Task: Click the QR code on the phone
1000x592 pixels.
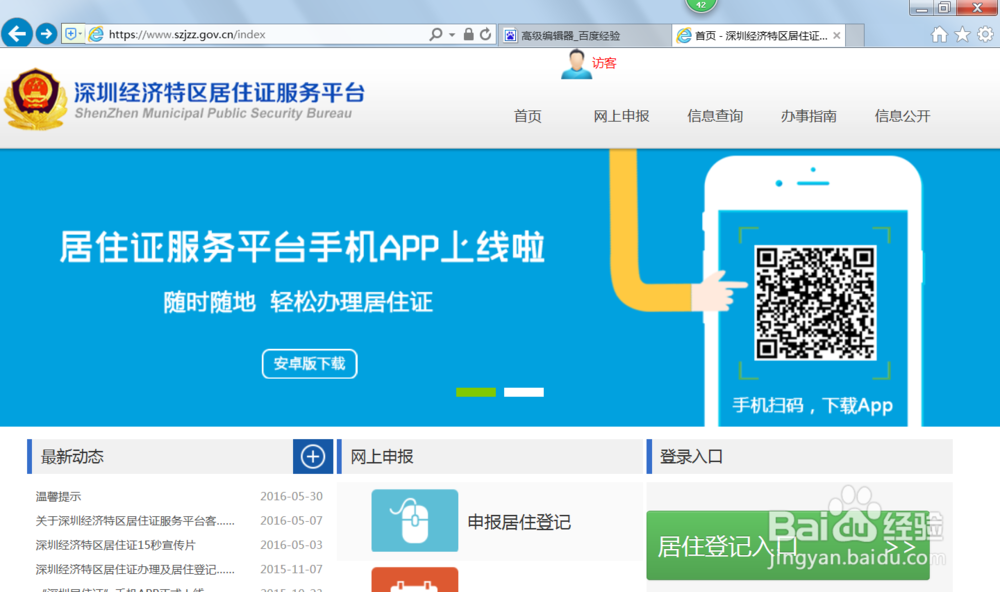Action: click(815, 303)
